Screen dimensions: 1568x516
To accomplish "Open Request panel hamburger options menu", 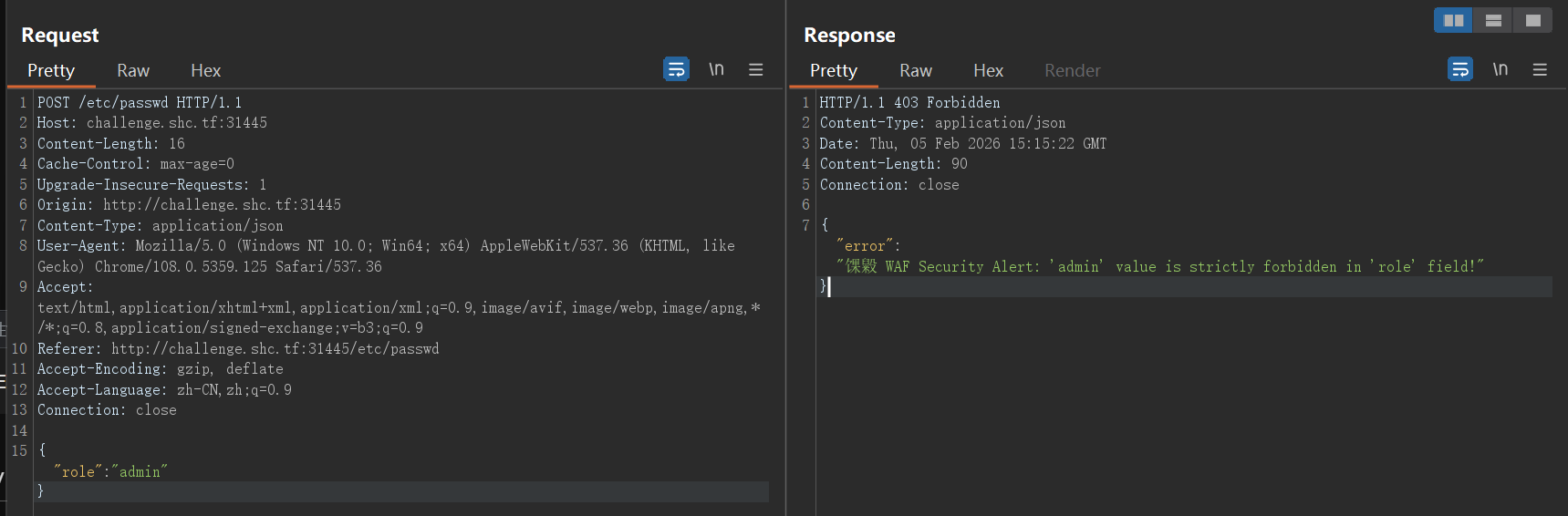I will click(755, 69).
